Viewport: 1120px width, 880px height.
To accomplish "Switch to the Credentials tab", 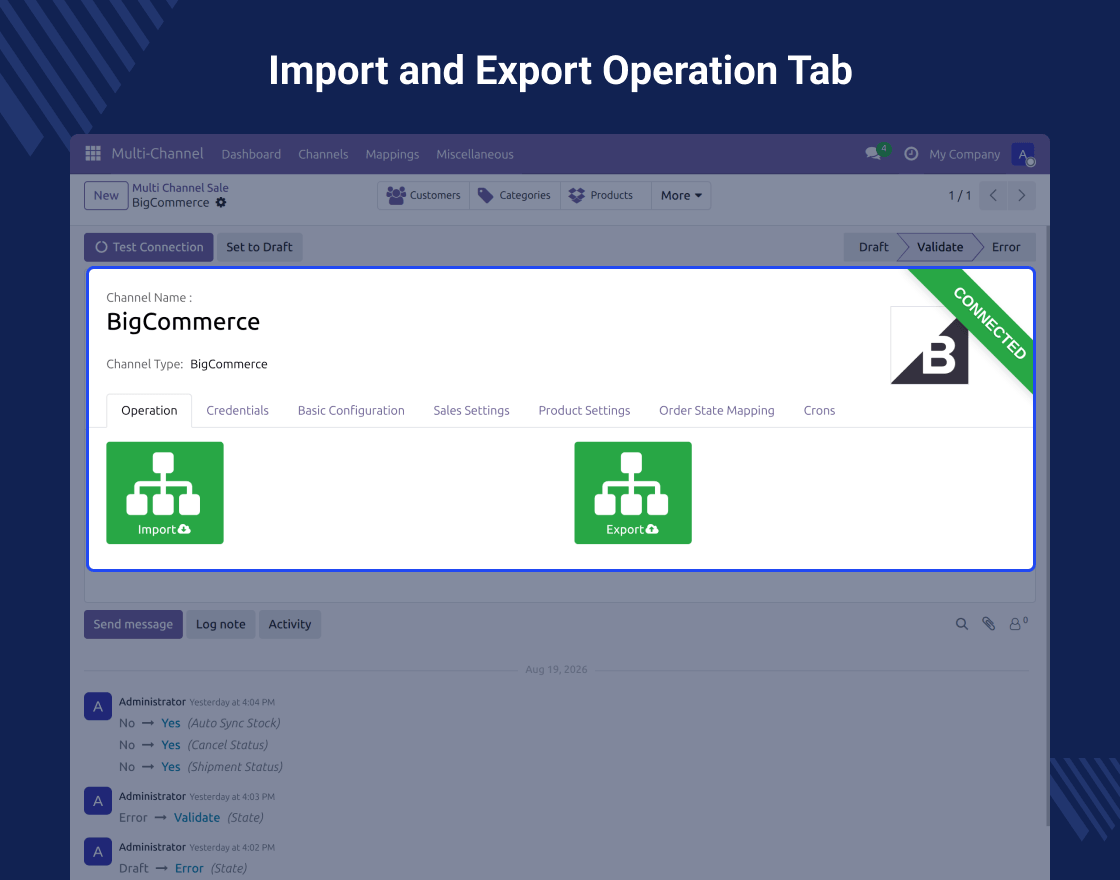I will (x=237, y=411).
